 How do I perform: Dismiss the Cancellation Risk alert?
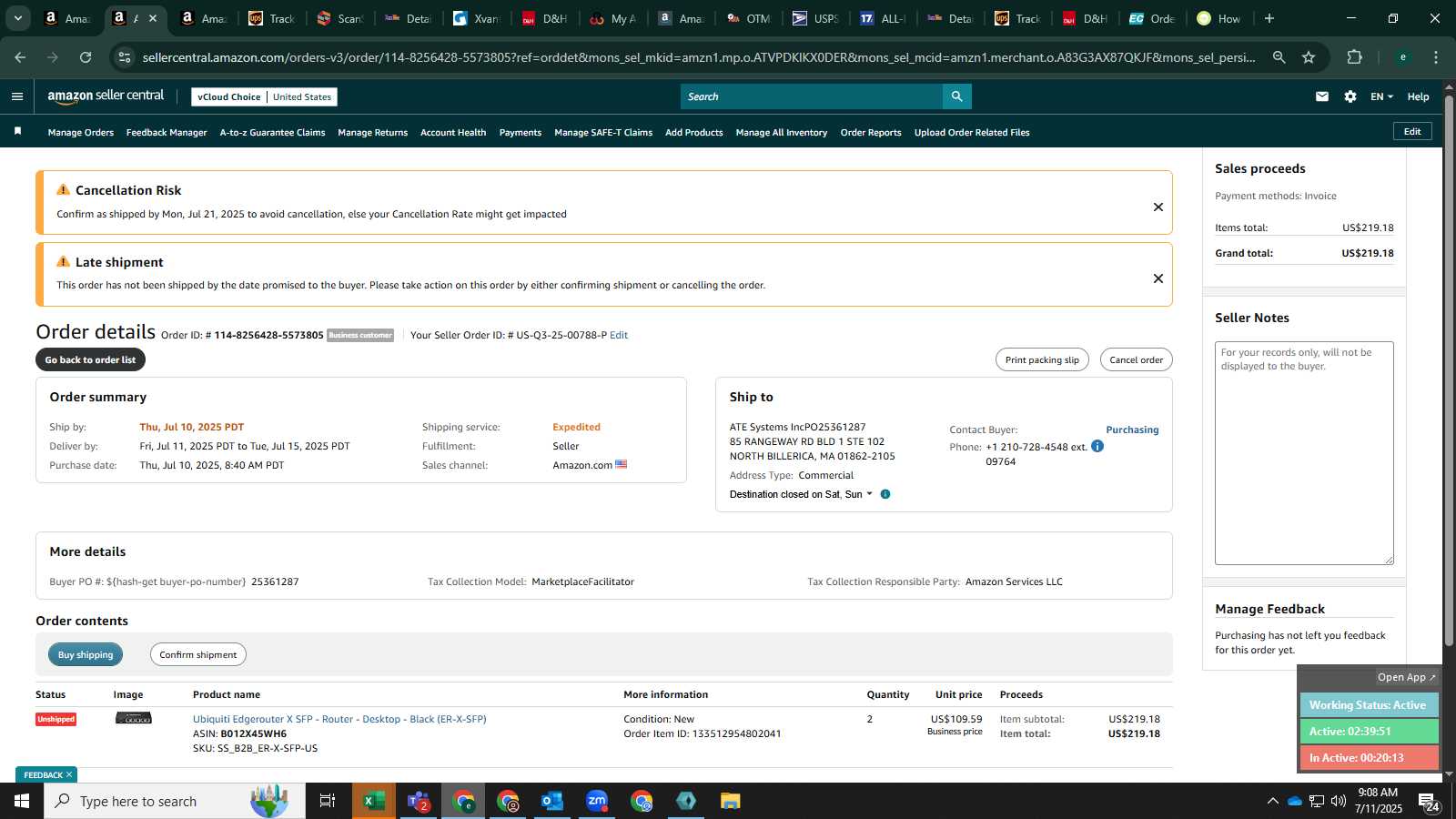[1158, 207]
